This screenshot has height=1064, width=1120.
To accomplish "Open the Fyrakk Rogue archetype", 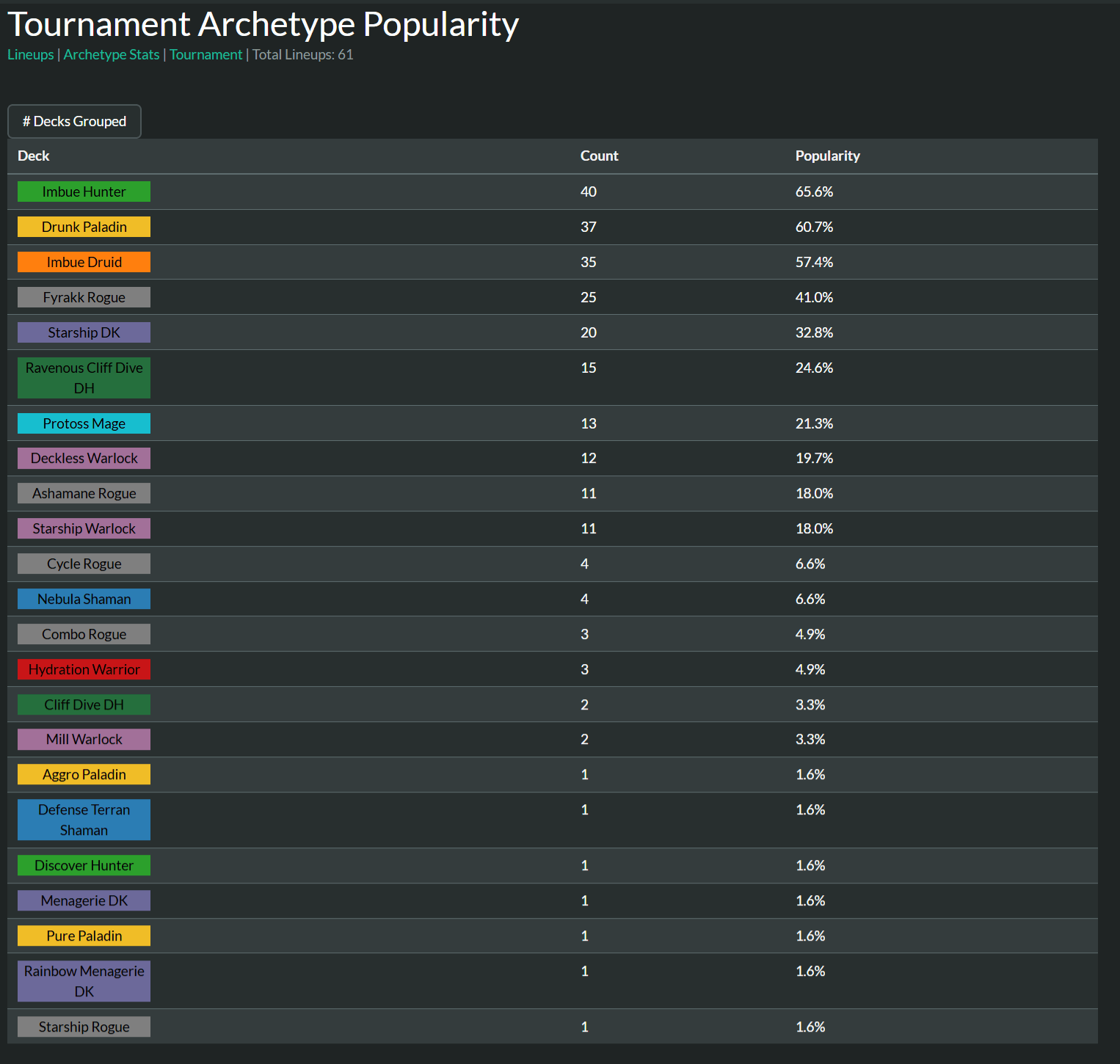I will pos(84,298).
